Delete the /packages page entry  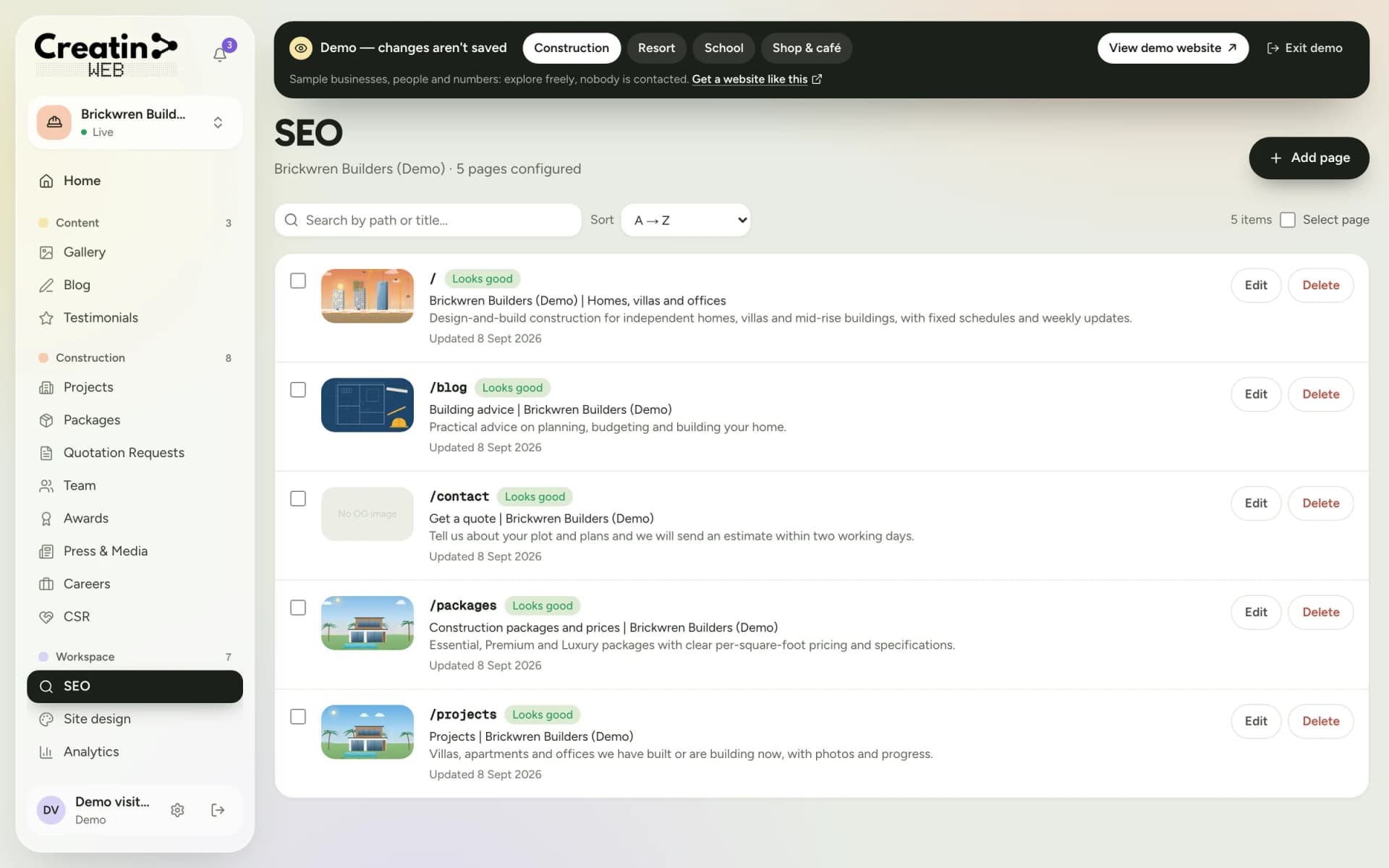click(x=1320, y=613)
